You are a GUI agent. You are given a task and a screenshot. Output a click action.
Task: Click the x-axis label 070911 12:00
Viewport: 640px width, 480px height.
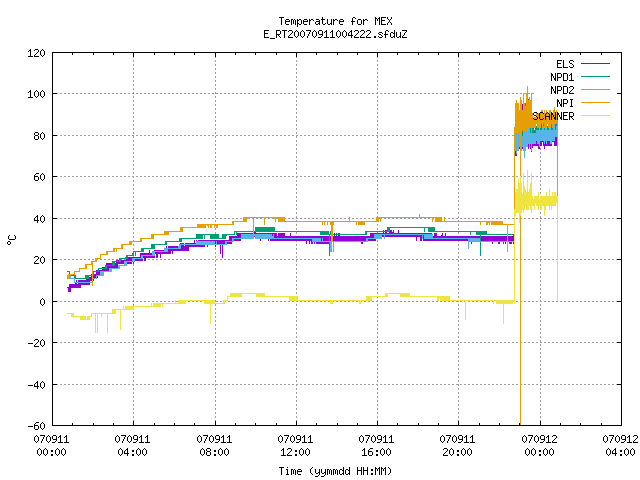295,446
